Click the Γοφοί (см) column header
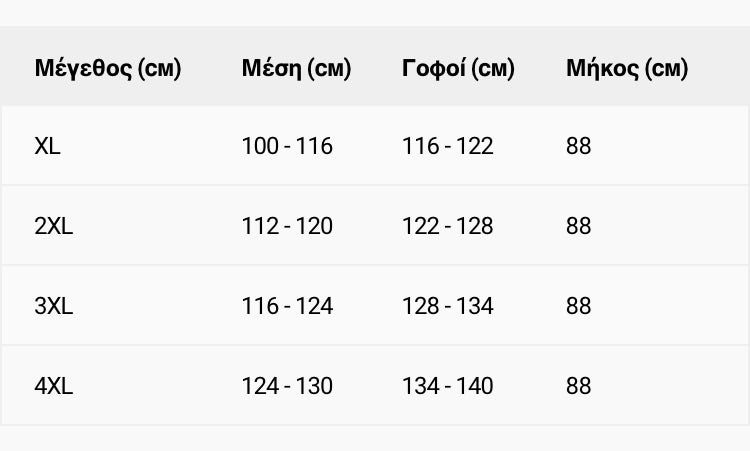 [458, 68]
